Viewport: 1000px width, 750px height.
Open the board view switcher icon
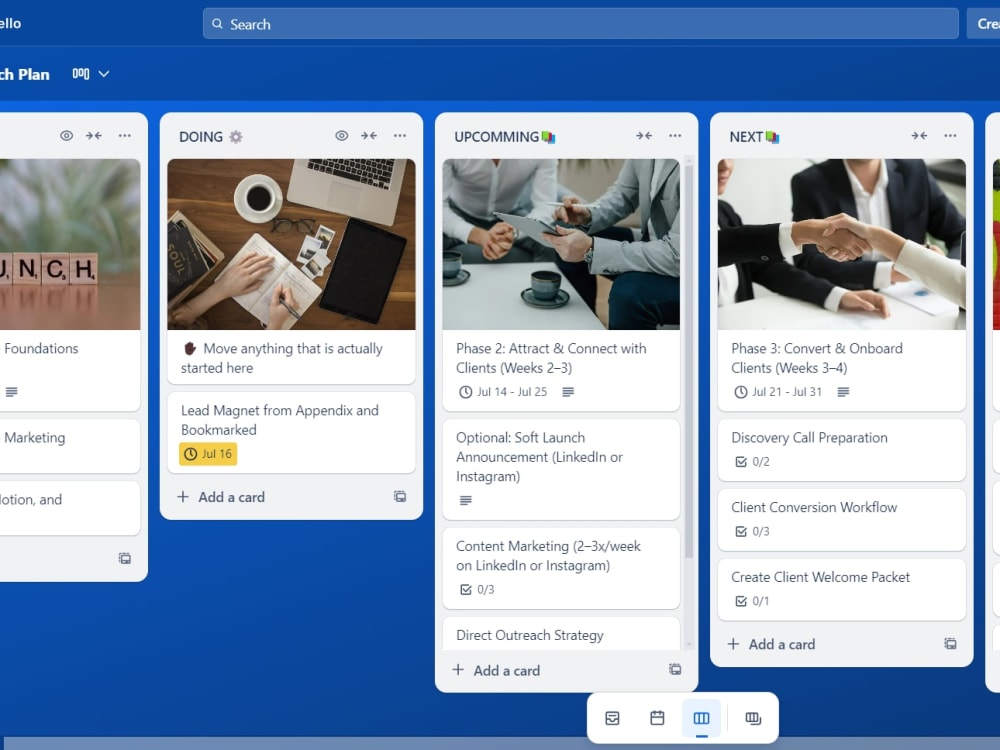pos(81,74)
